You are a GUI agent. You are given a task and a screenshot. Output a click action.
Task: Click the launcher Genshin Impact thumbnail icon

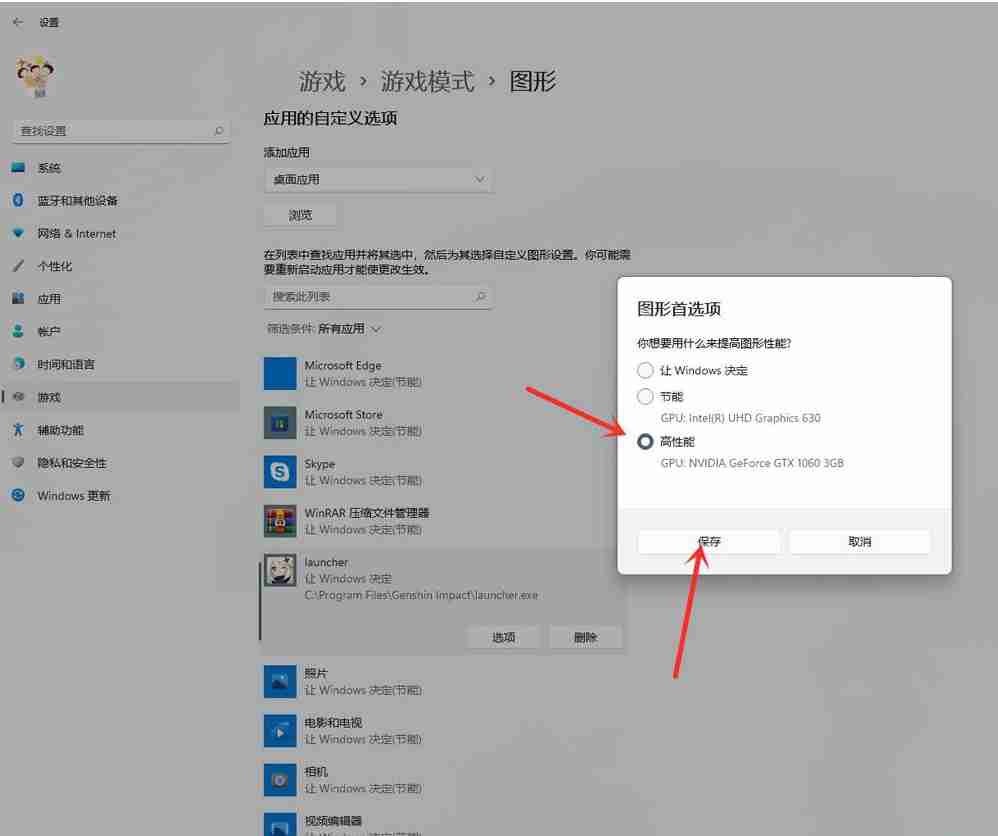pos(279,571)
